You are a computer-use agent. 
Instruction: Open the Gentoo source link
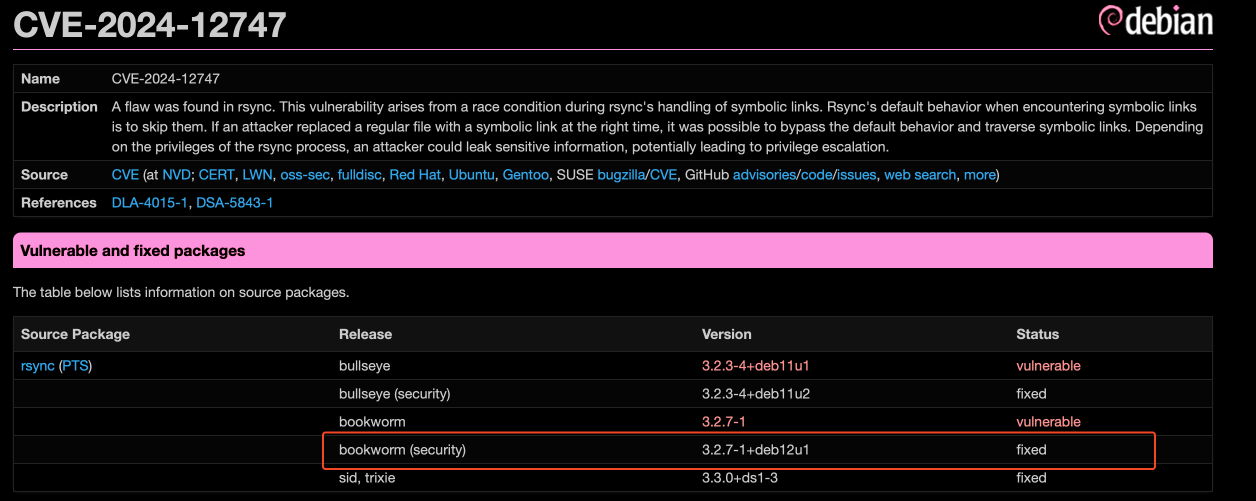tap(525, 175)
